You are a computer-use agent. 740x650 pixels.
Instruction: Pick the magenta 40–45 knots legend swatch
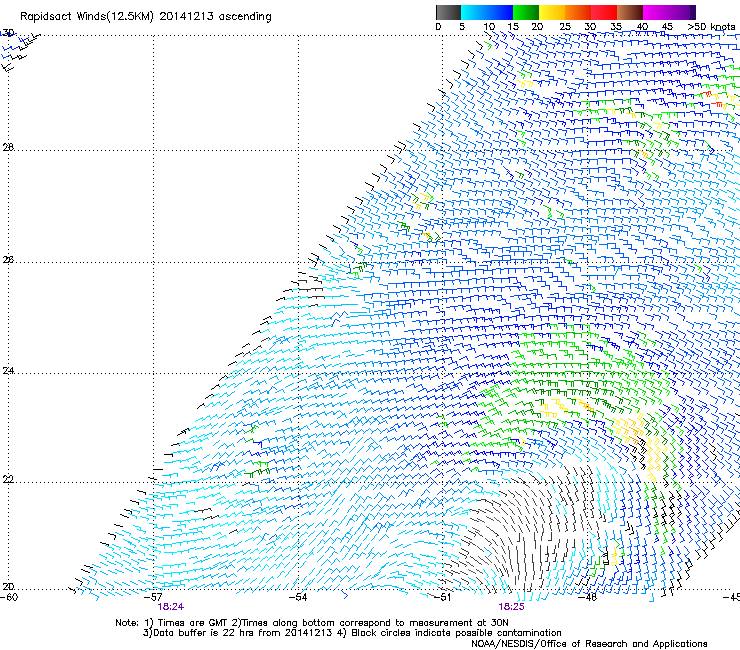coord(656,12)
